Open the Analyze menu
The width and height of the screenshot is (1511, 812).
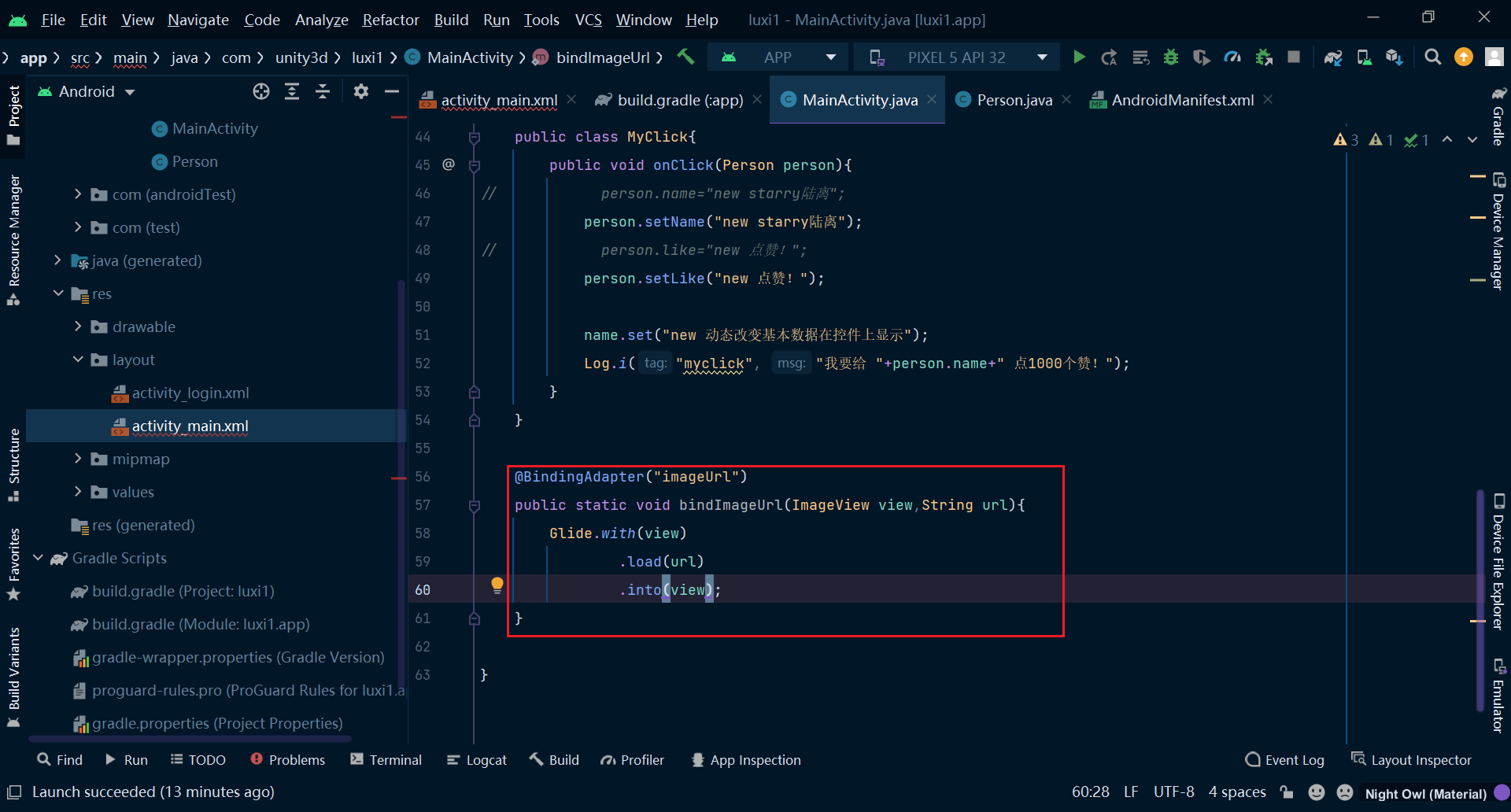click(x=321, y=20)
